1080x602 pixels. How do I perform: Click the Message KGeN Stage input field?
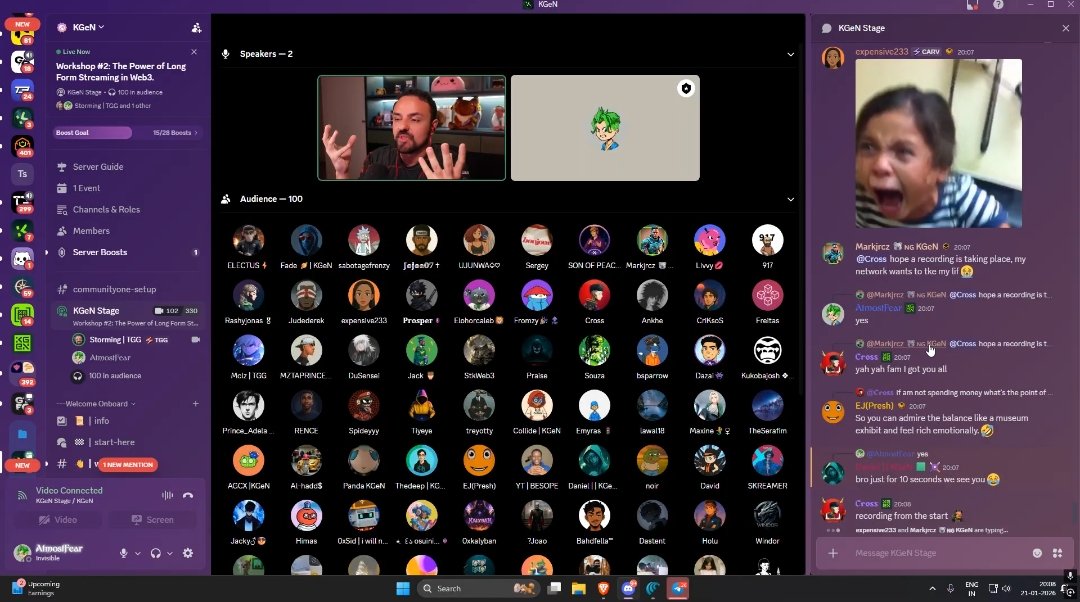(x=940, y=553)
